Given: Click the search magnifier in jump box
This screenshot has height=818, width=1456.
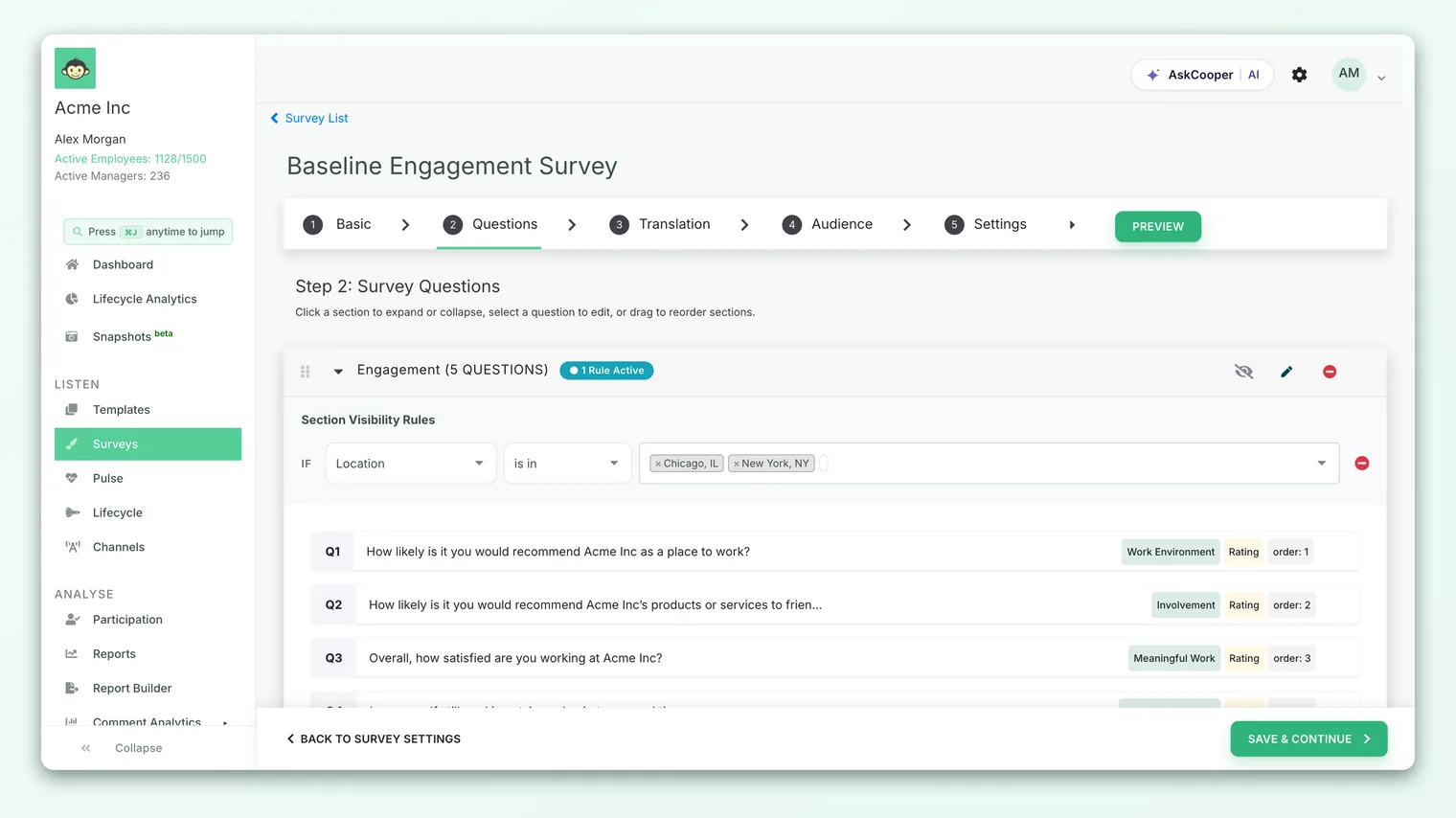Looking at the screenshot, I should tap(78, 232).
